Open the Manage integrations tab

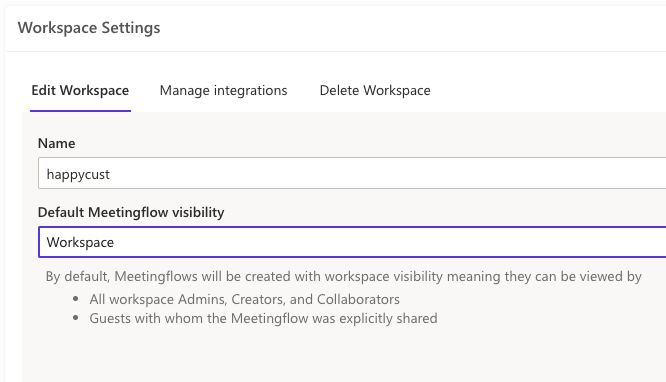(223, 91)
